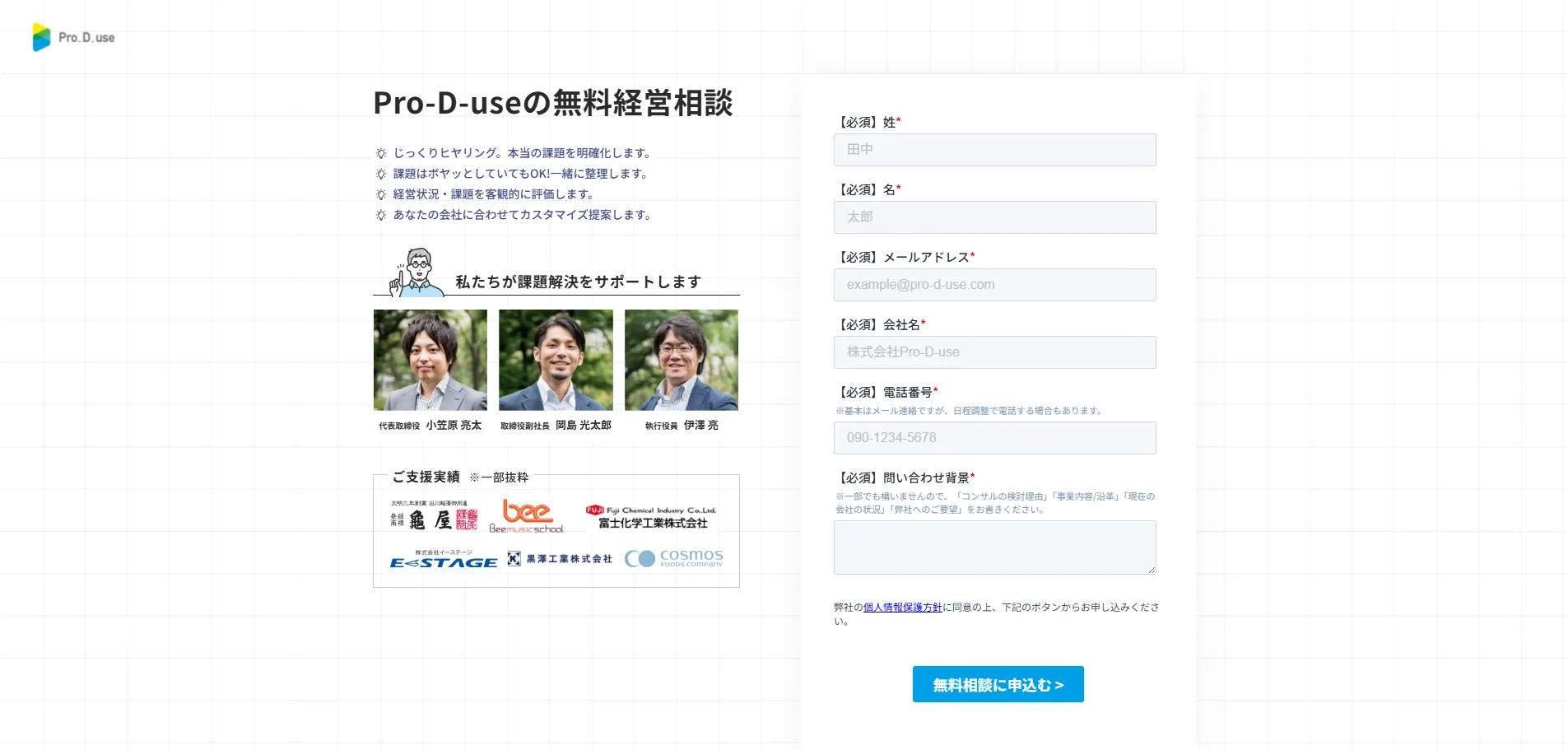Select the photo of 岡島 光太郎
Screen dimensions: 1568x750
click(x=556, y=360)
